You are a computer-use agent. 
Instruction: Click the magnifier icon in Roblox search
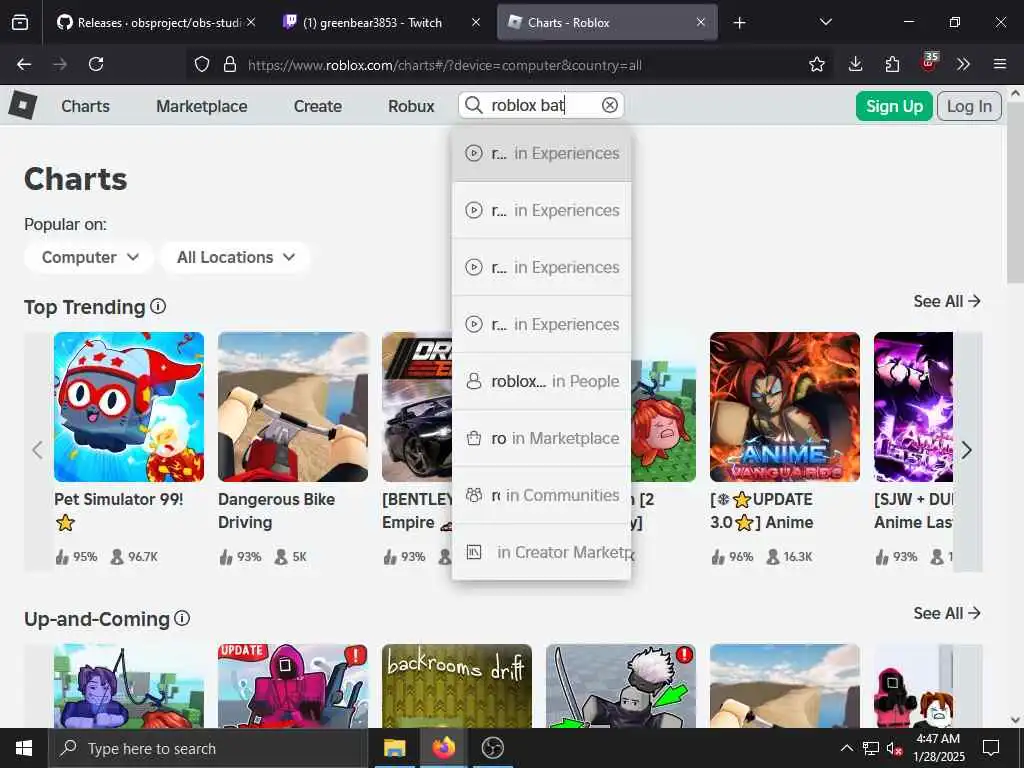click(x=473, y=105)
